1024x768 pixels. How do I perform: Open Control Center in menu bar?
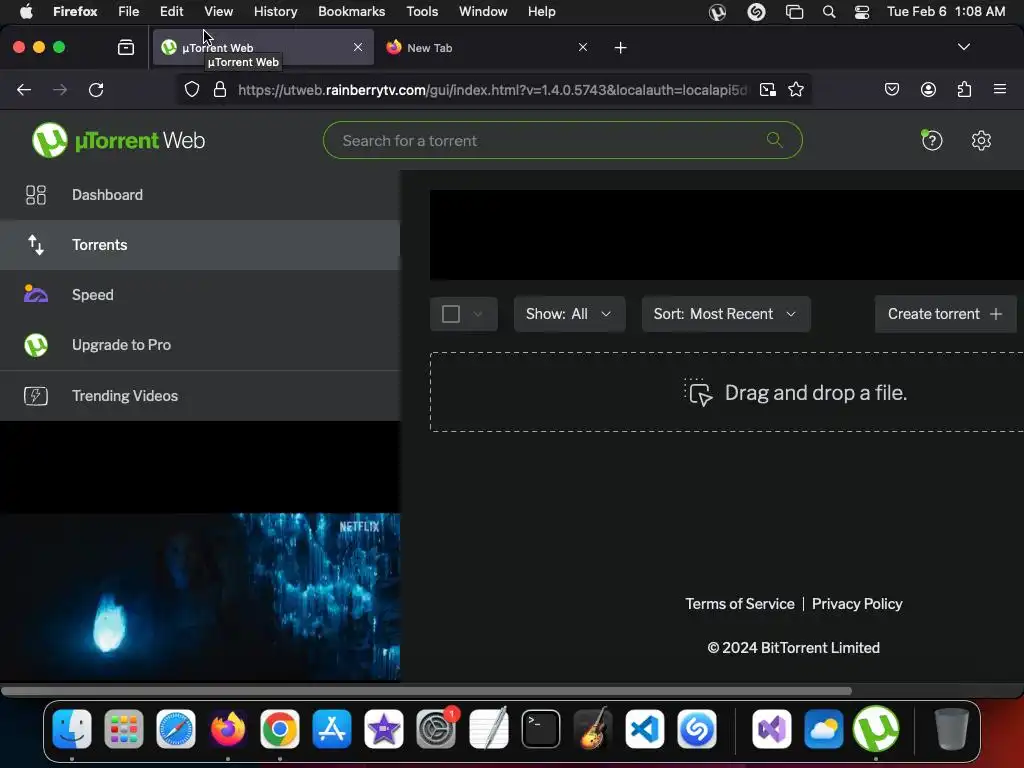[862, 12]
